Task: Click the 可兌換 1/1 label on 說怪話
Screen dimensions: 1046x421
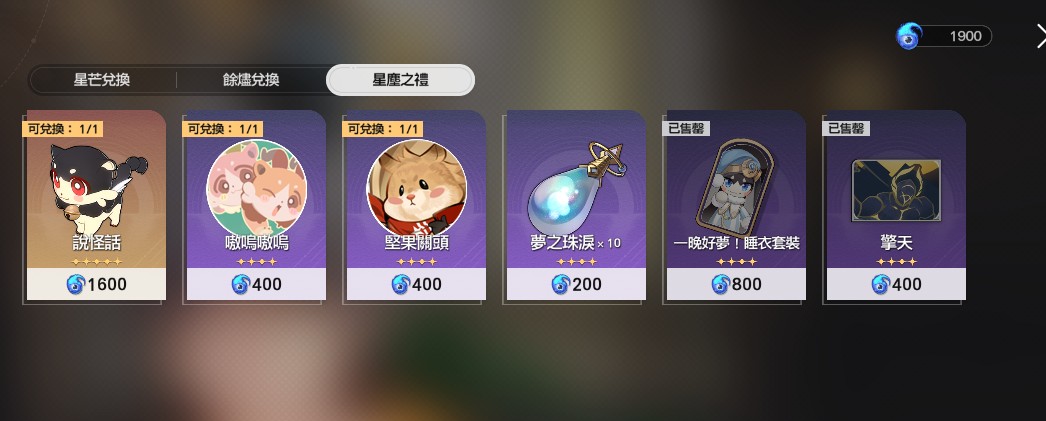Action: point(63,129)
